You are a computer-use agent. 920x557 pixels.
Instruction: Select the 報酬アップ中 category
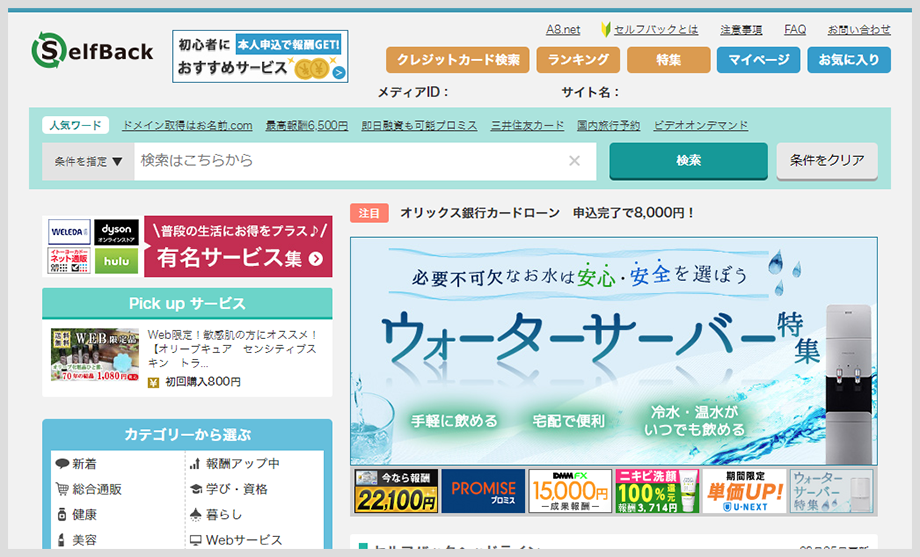(x=235, y=464)
